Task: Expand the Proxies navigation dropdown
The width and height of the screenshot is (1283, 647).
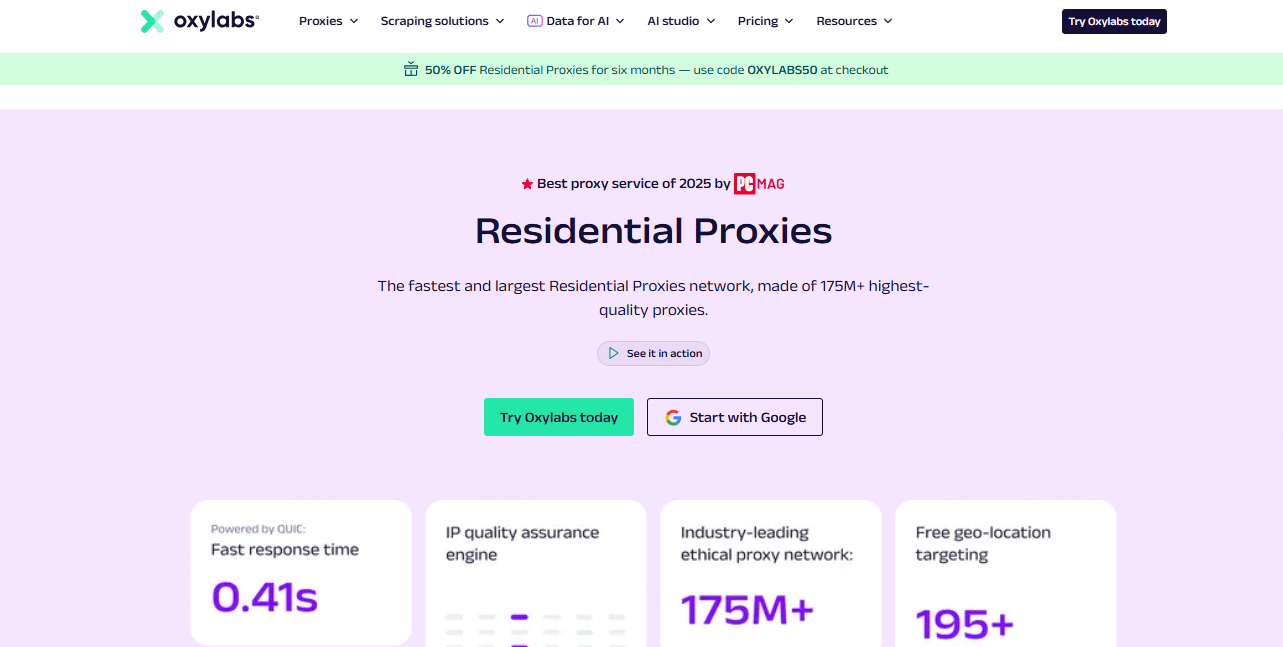Action: pyautogui.click(x=328, y=20)
